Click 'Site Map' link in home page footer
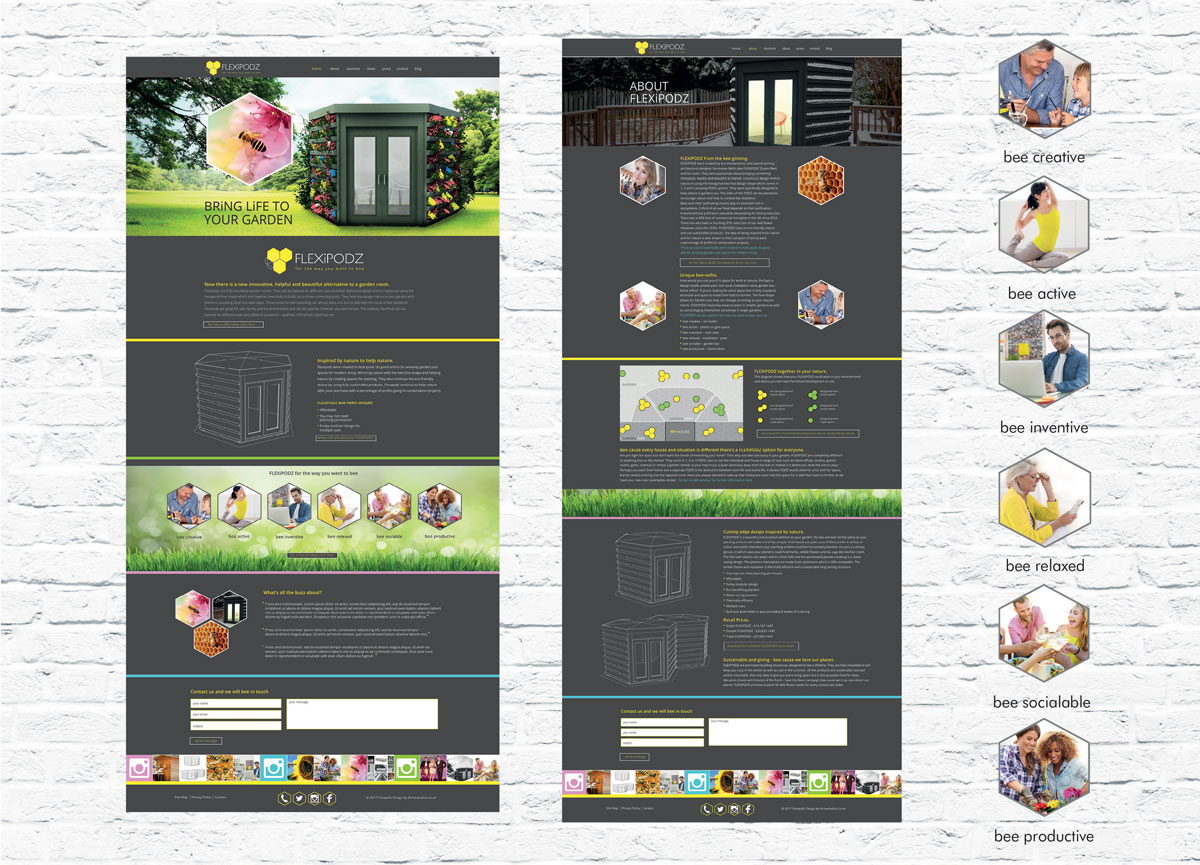This screenshot has width=1200, height=865. pos(181,797)
